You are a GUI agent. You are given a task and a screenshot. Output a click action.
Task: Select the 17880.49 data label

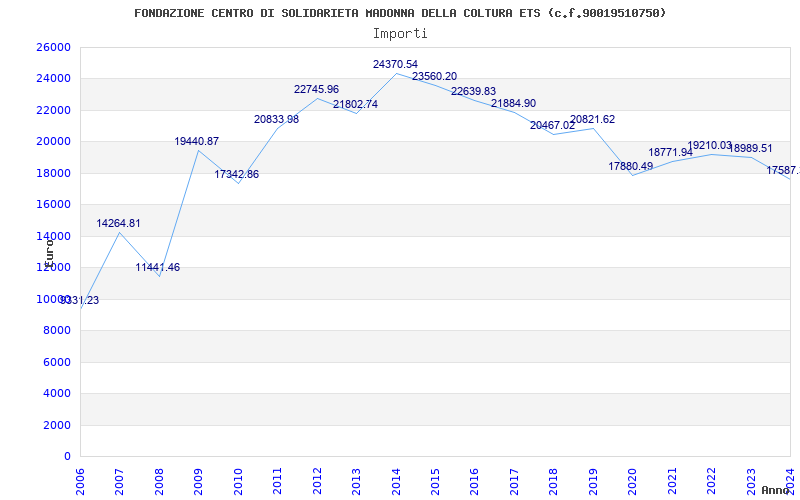(631, 166)
